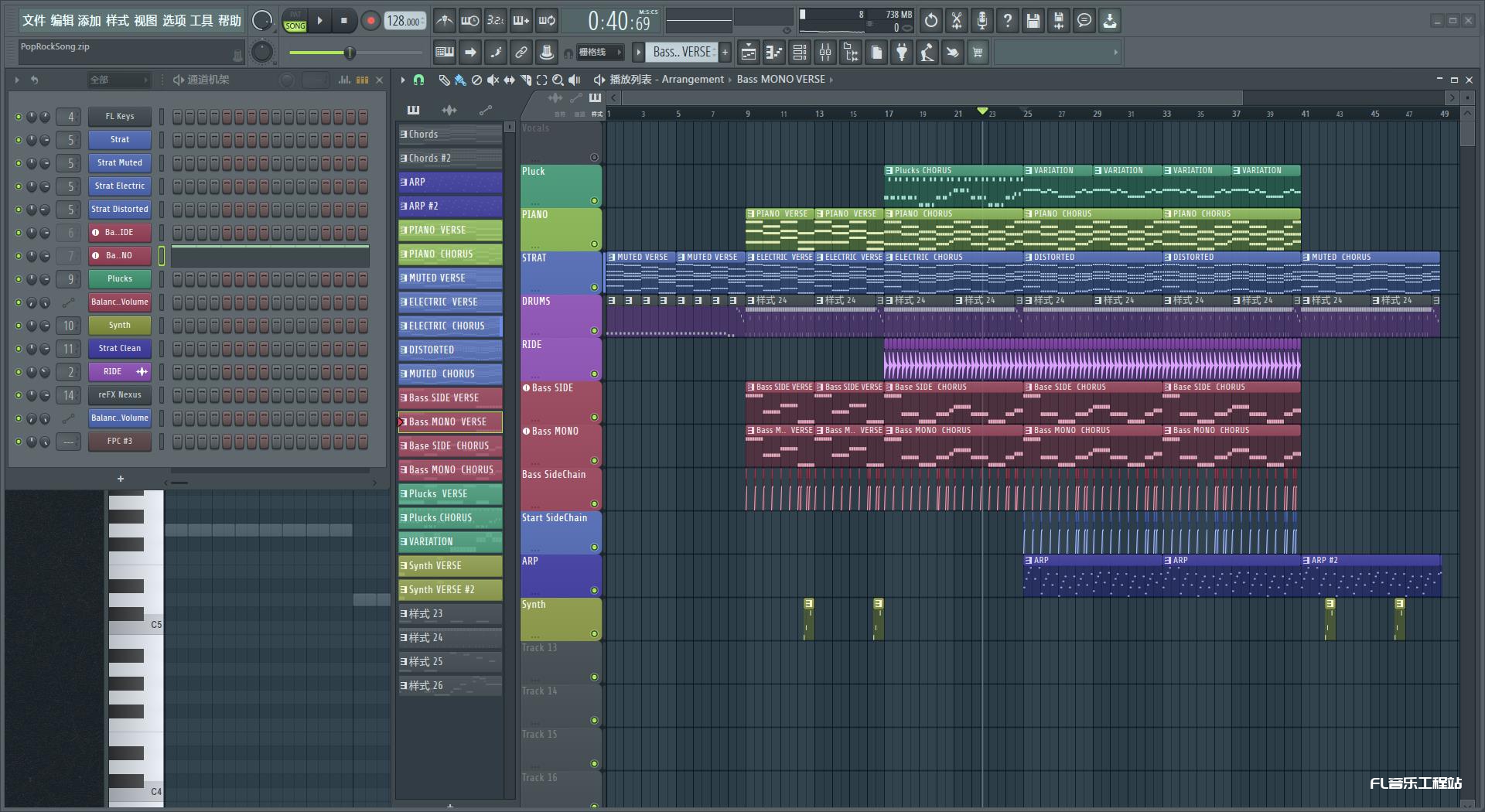Select the playlist playback speaker tool

pyautogui.click(x=575, y=80)
